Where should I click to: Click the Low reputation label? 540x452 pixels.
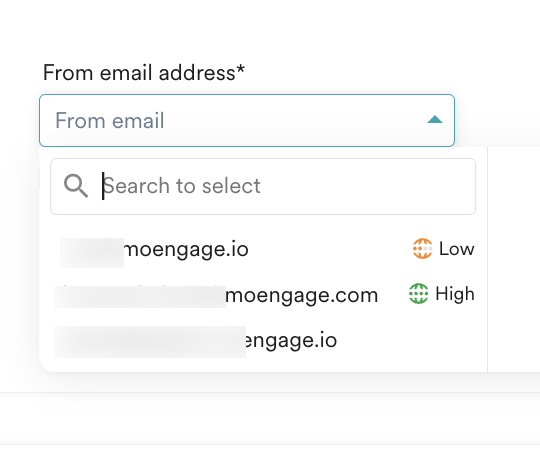(x=456, y=248)
